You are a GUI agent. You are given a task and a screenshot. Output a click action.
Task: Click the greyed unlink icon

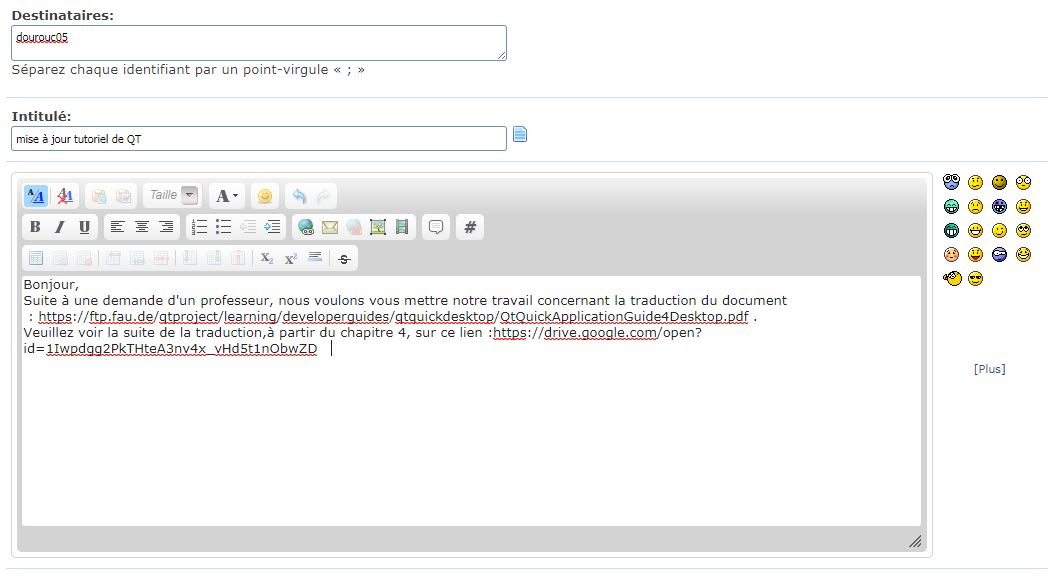355,227
